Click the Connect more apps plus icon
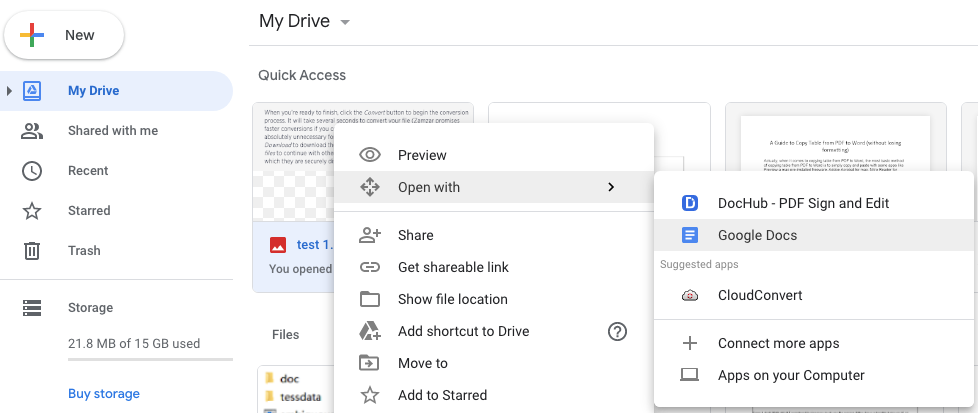978x413 pixels. 690,343
